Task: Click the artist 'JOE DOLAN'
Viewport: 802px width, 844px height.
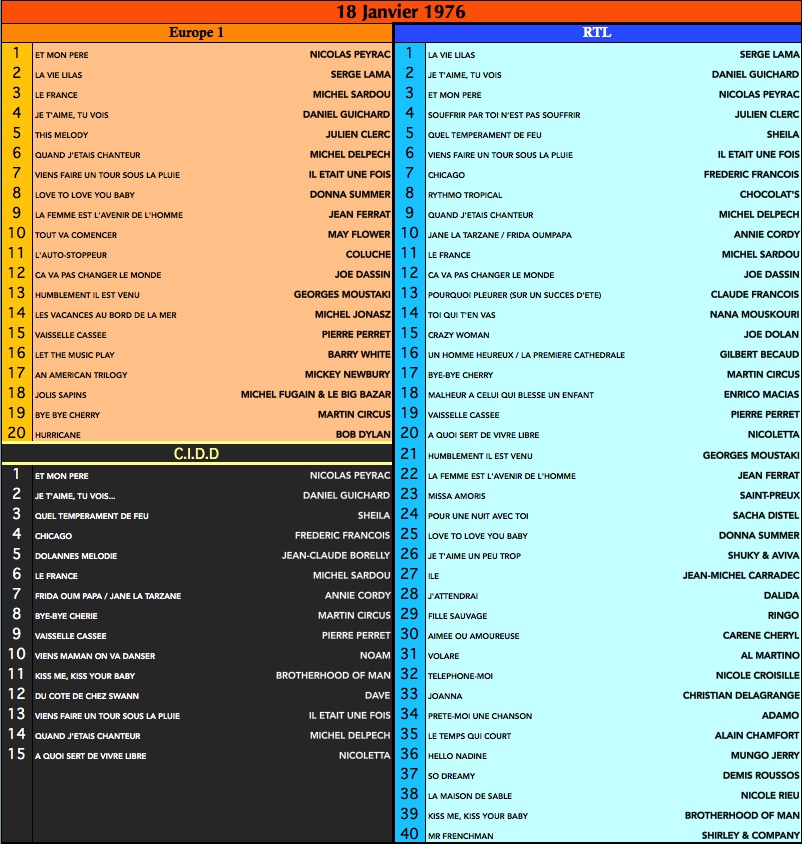Action: (771, 334)
